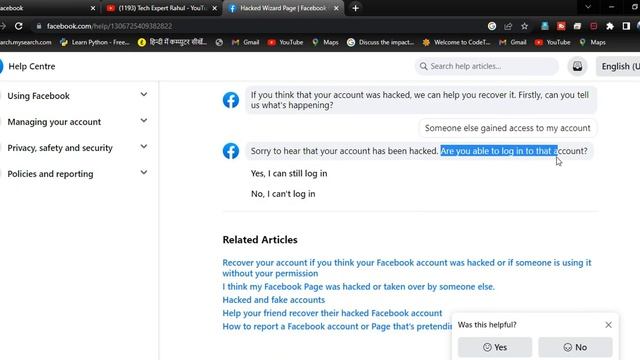The height and width of the screenshot is (360, 640).
Task: Expand the Policies and reporting section
Action: pyautogui.click(x=78, y=173)
